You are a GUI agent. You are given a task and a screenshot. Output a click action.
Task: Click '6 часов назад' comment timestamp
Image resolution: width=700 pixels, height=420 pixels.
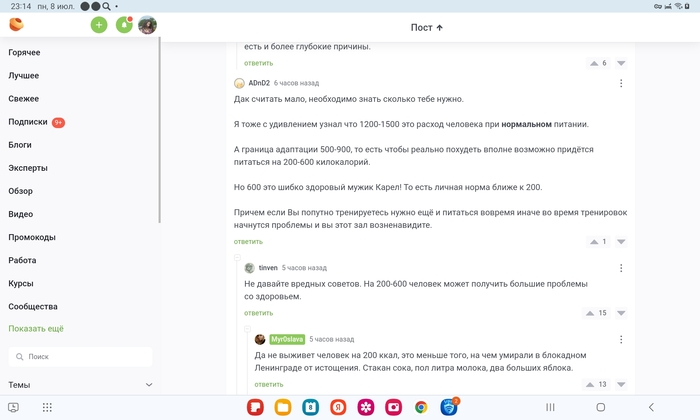(x=296, y=83)
